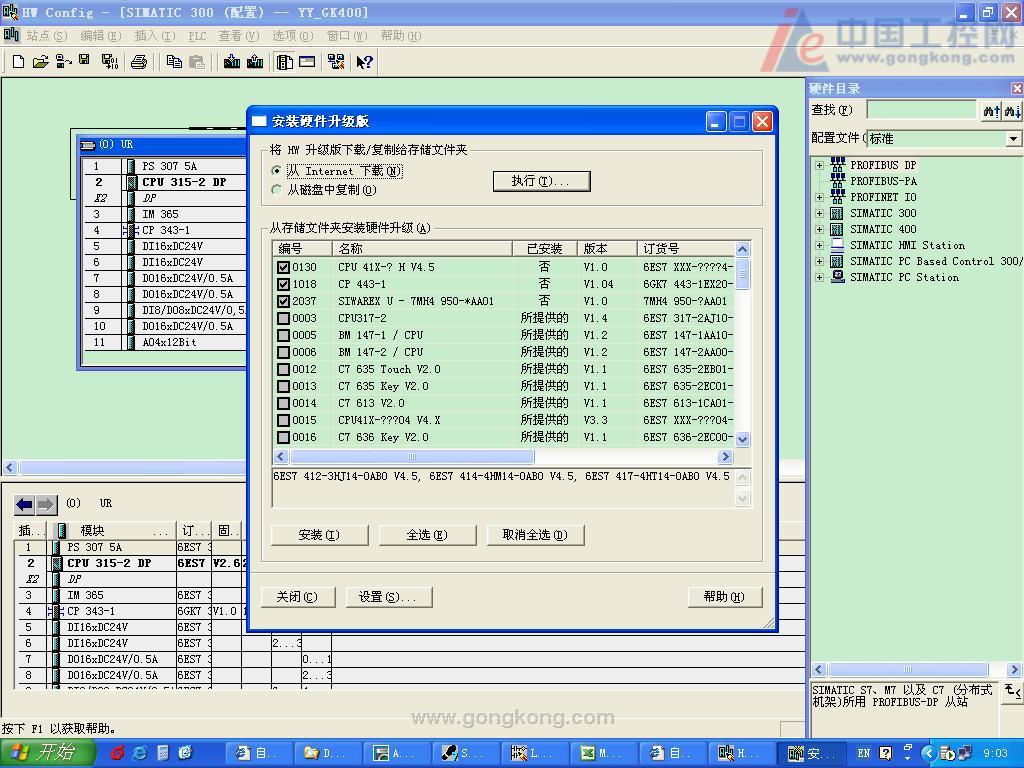Open the PLC menu
Image resolution: width=1024 pixels, height=768 pixels.
coord(197,36)
